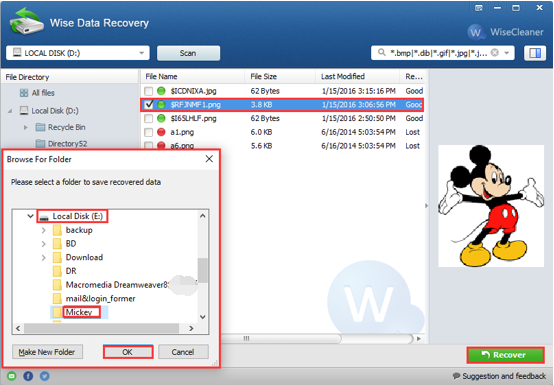
Task: Select the $ICDNIXA.jpg file name
Action: [x=193, y=91]
